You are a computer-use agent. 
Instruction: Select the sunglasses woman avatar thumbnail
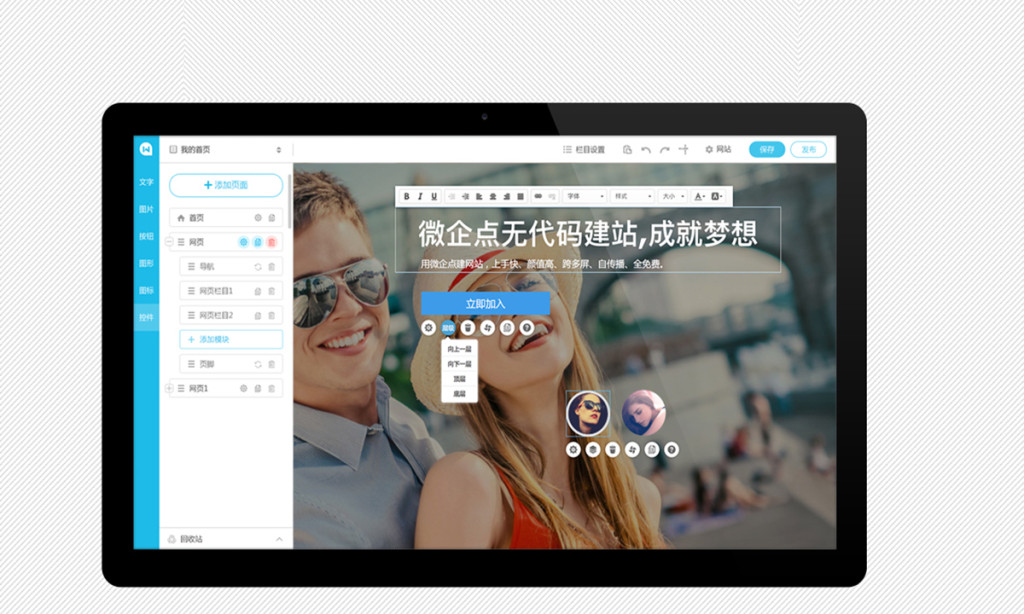(588, 413)
